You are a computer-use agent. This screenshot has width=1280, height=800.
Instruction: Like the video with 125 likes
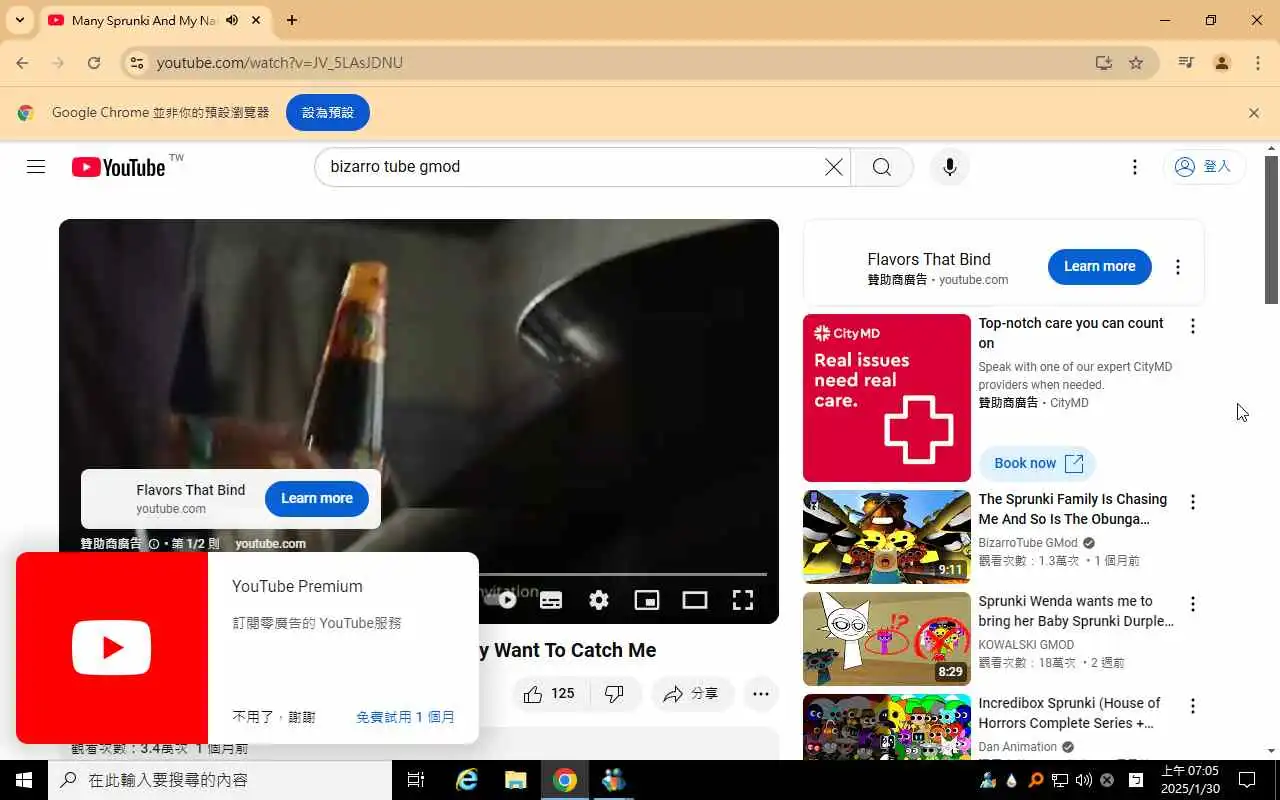[550, 694]
